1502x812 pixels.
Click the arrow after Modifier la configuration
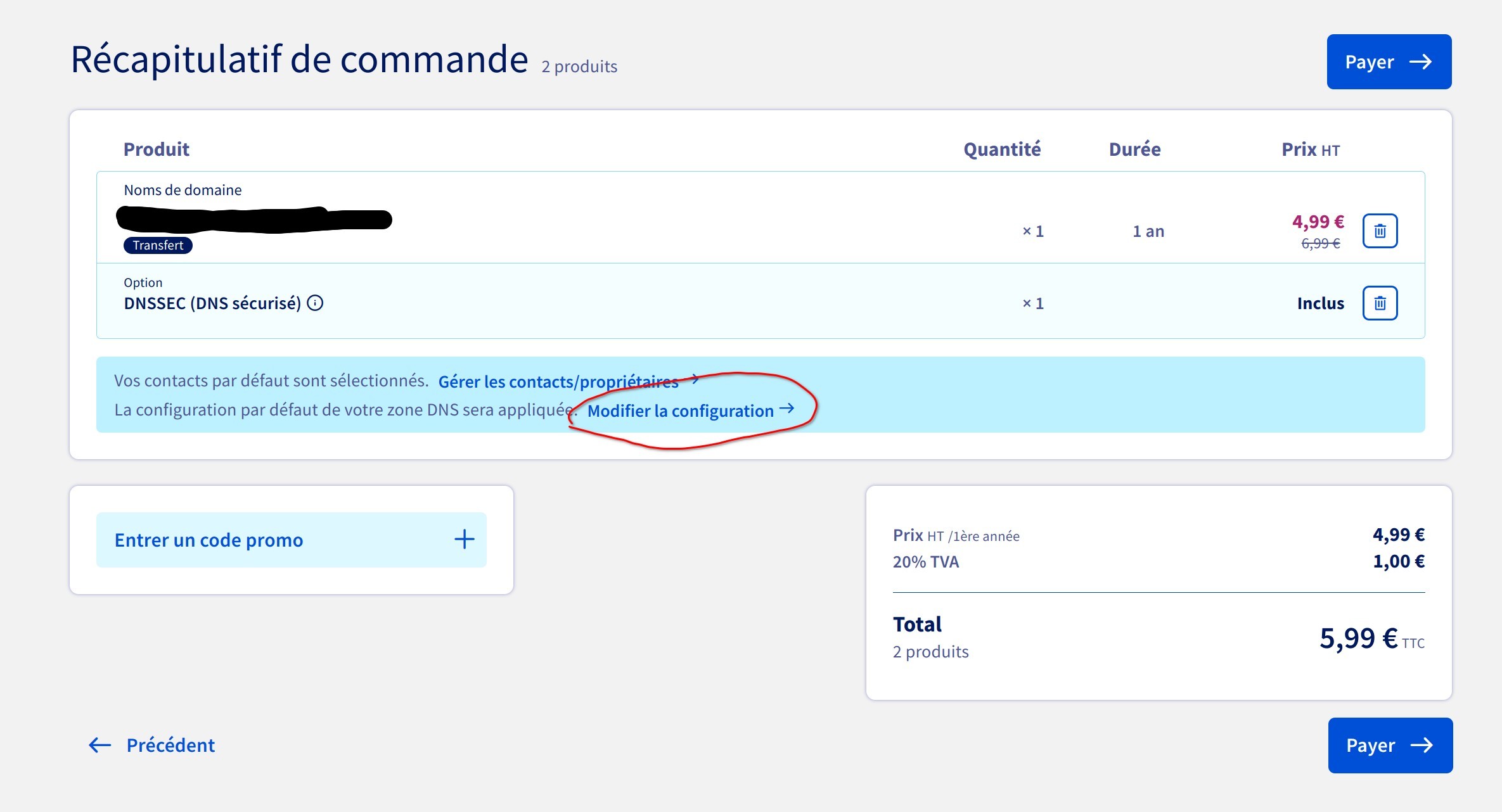pos(786,409)
